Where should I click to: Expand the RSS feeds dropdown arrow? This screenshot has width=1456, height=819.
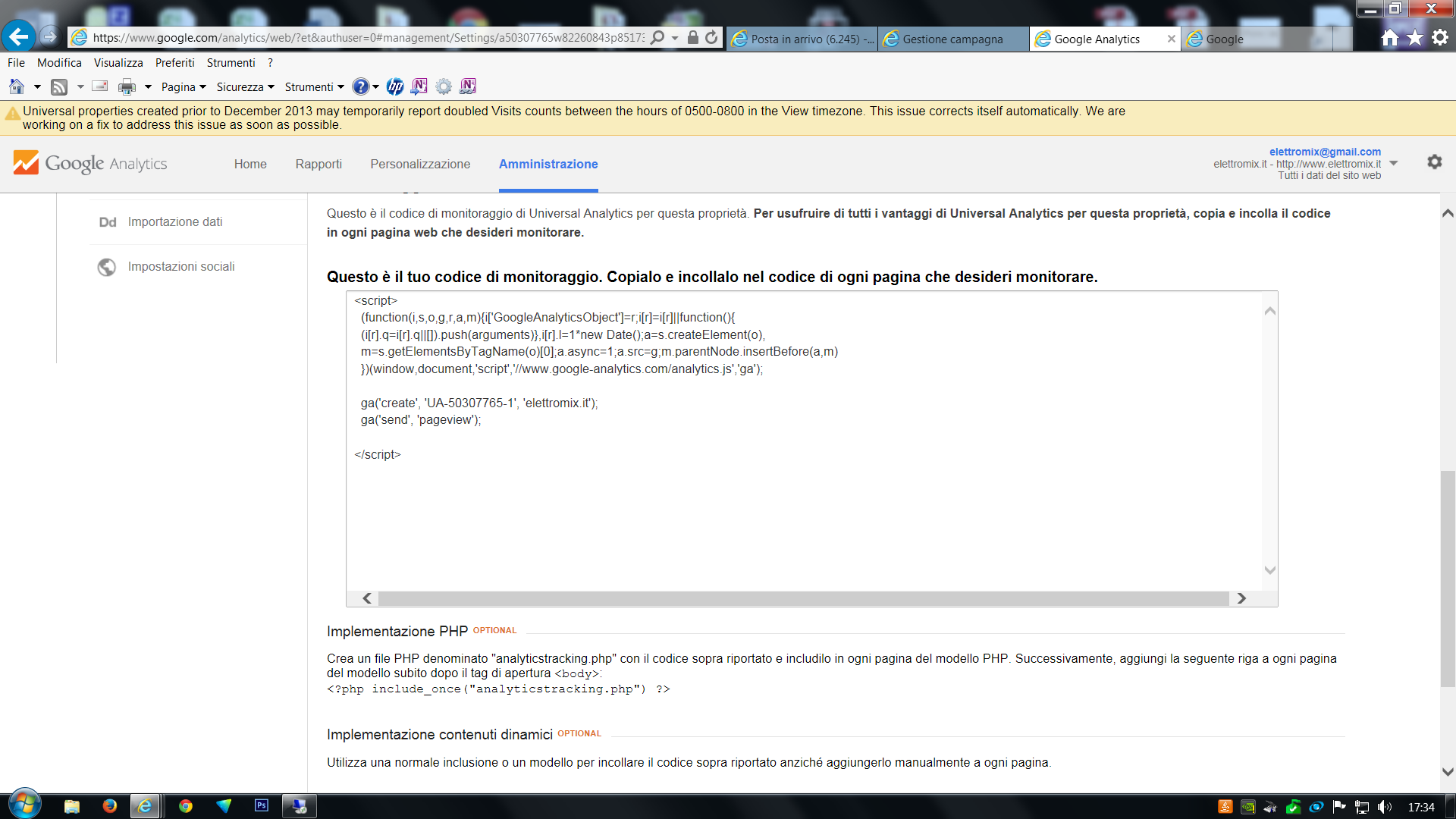(x=80, y=87)
